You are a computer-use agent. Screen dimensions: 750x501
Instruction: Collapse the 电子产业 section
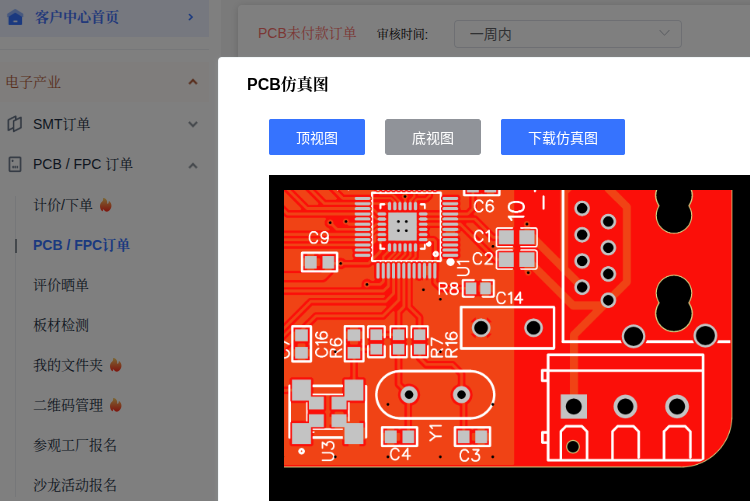click(193, 82)
